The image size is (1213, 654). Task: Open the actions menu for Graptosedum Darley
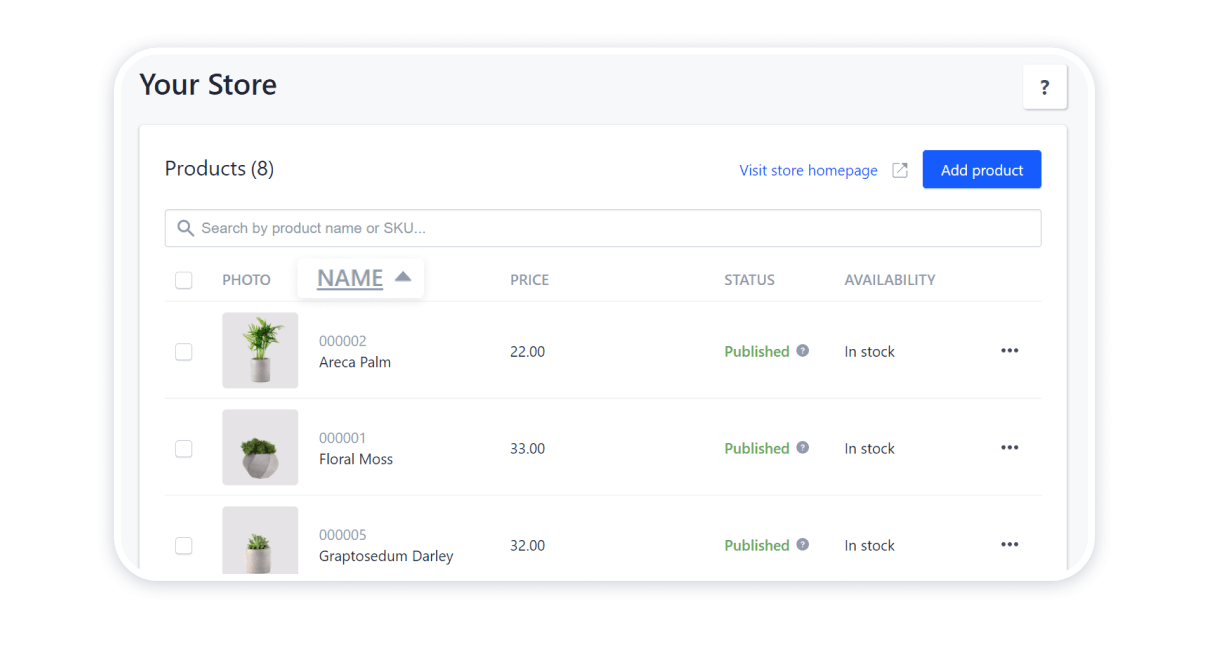click(x=1009, y=544)
